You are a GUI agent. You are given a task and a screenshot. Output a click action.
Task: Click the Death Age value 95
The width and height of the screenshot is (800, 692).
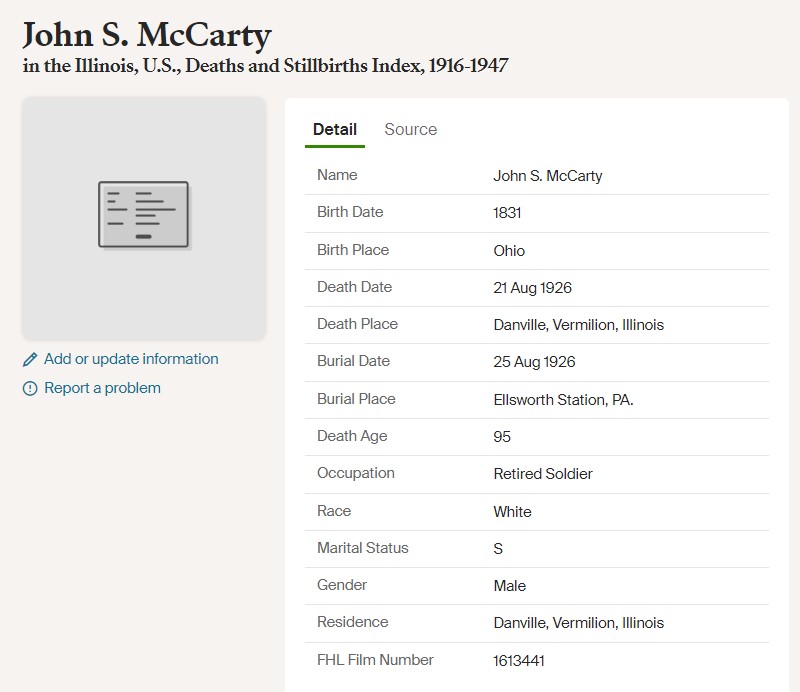[502, 437]
